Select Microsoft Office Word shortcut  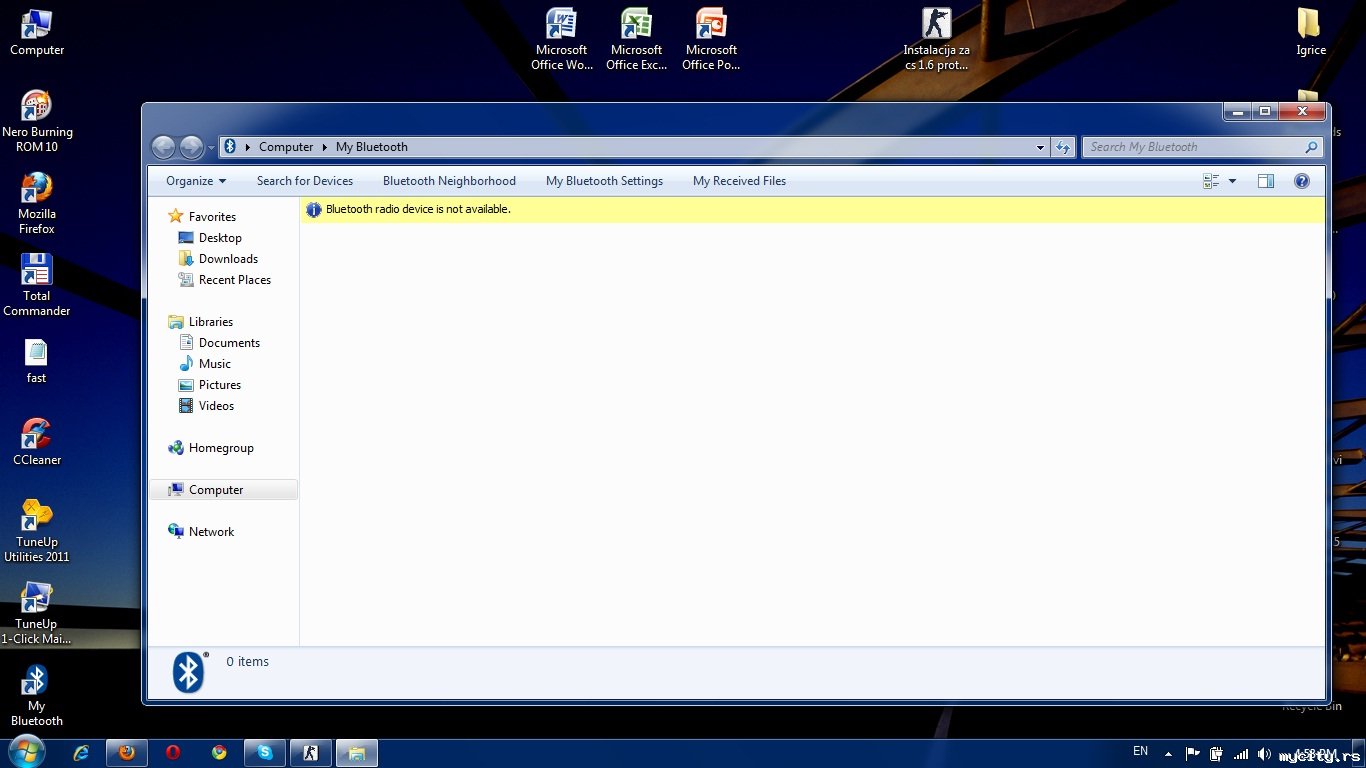pos(562,39)
